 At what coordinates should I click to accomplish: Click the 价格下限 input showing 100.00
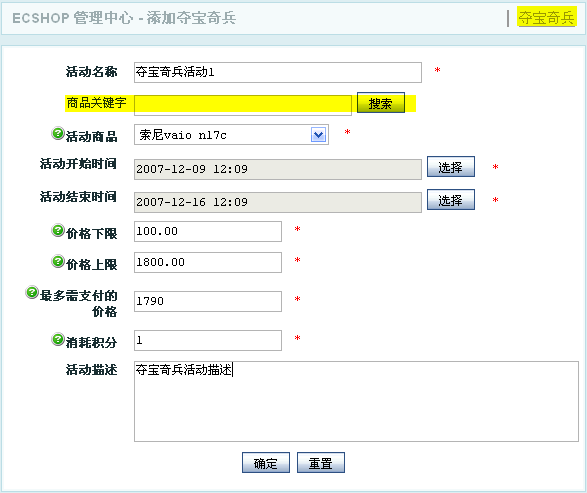(208, 231)
